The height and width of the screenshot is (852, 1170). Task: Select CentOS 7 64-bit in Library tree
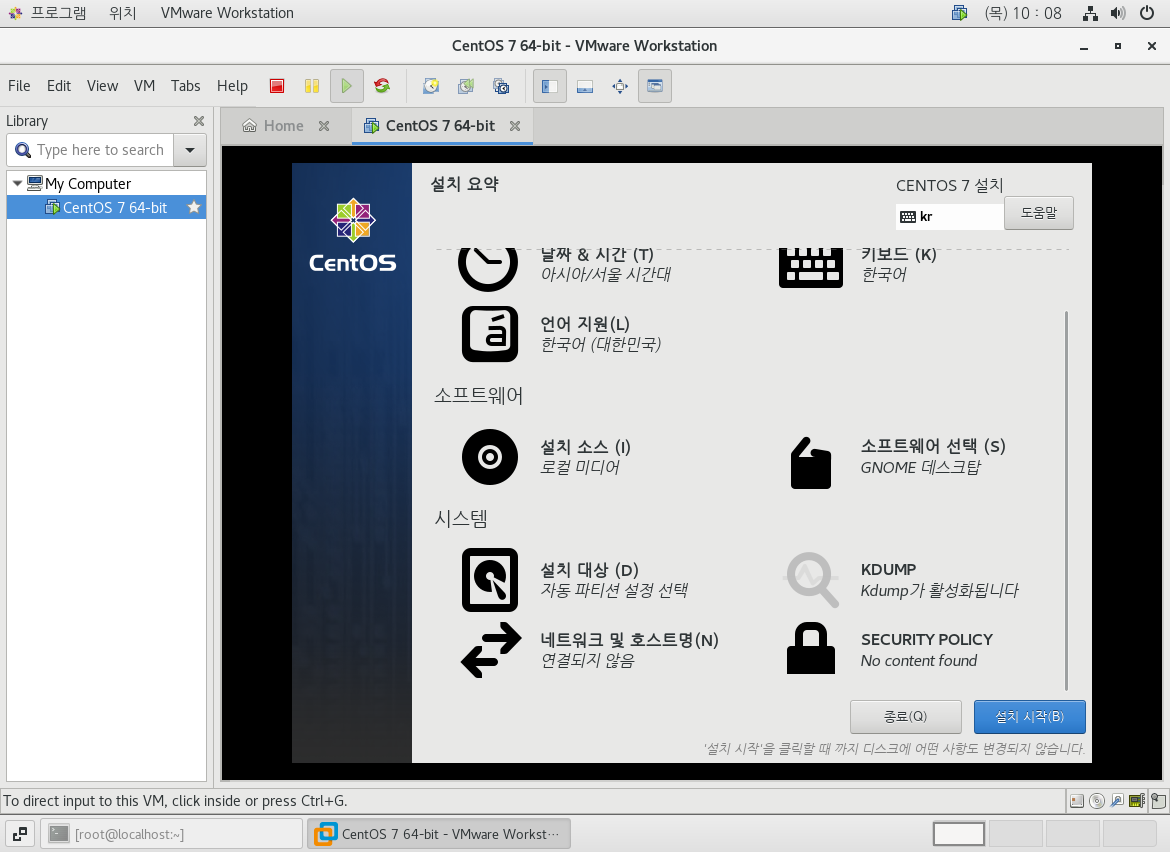(x=106, y=207)
